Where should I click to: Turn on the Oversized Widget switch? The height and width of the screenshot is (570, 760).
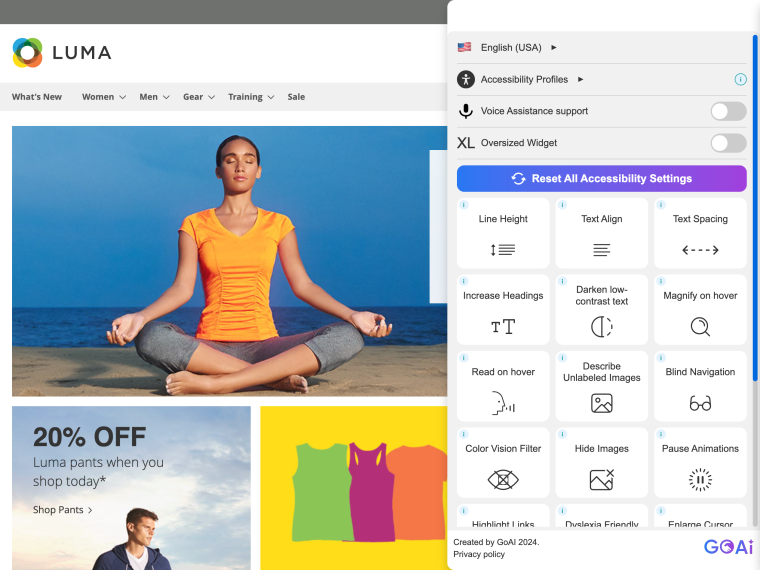click(728, 143)
